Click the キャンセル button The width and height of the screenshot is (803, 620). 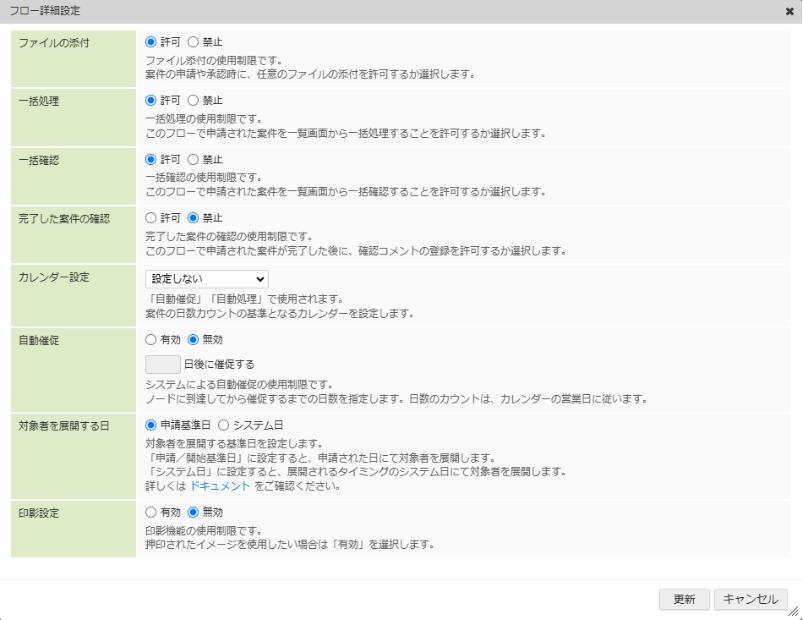point(750,599)
